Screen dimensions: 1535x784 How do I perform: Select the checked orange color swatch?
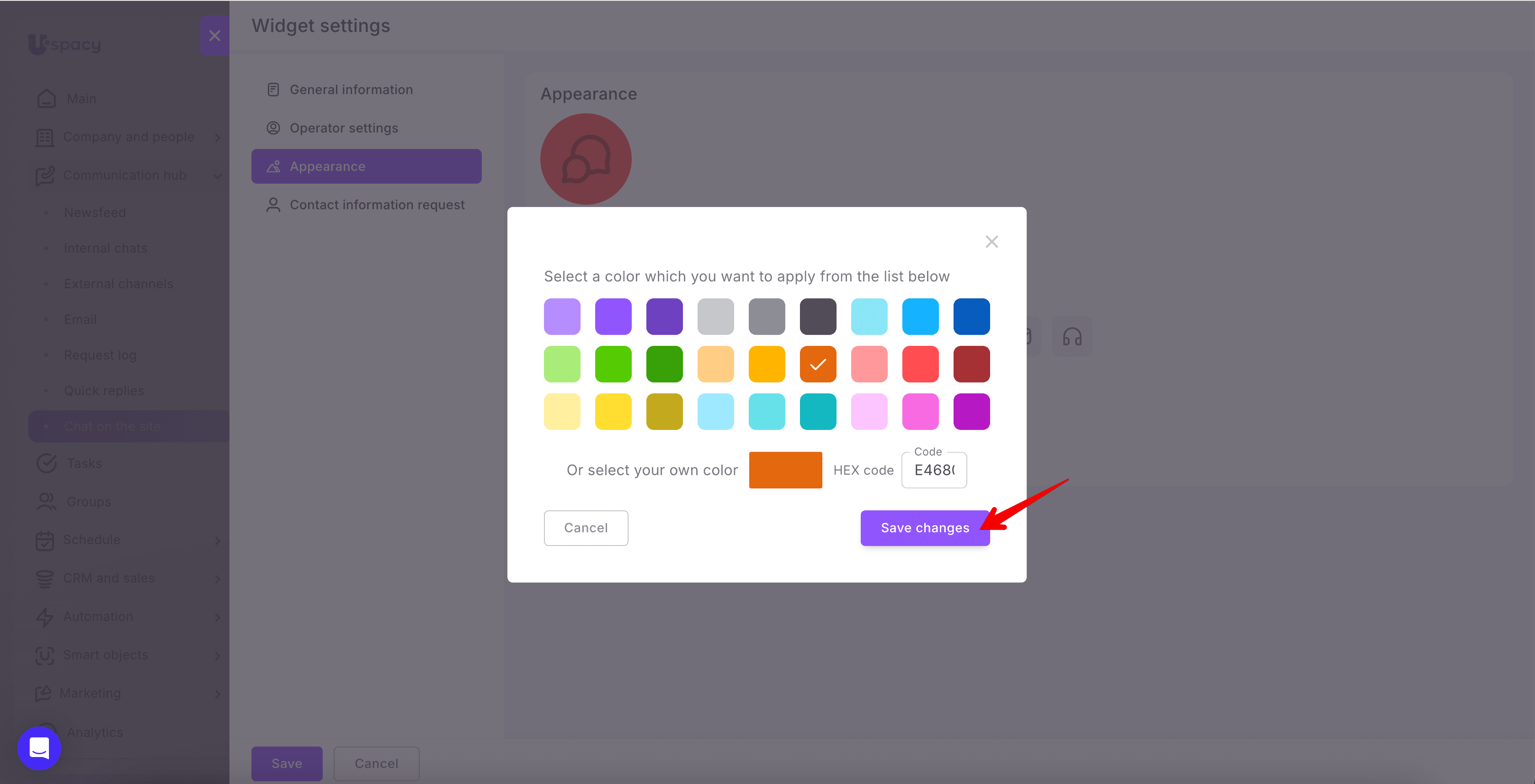coord(818,364)
